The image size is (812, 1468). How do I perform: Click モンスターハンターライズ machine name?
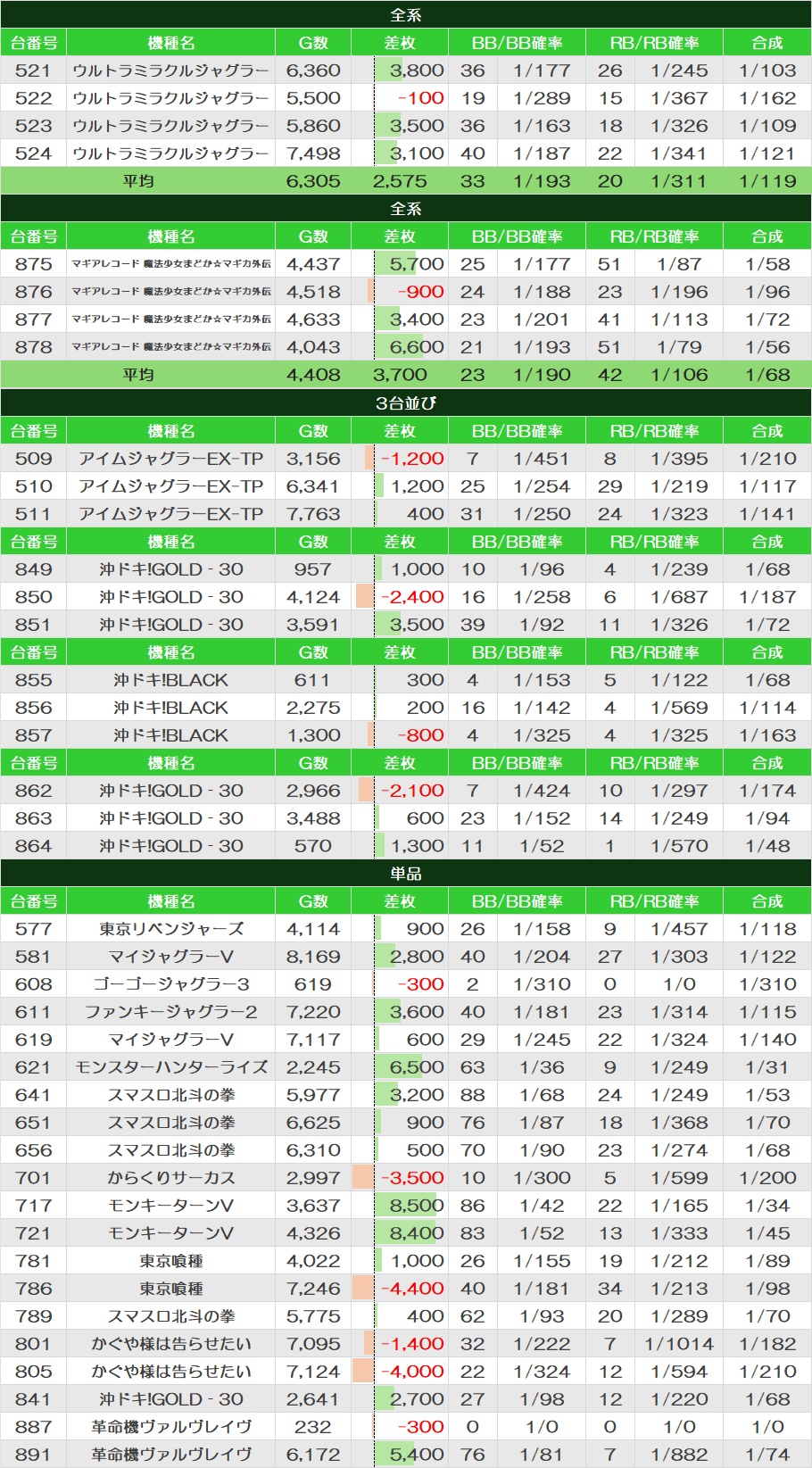point(170,1067)
